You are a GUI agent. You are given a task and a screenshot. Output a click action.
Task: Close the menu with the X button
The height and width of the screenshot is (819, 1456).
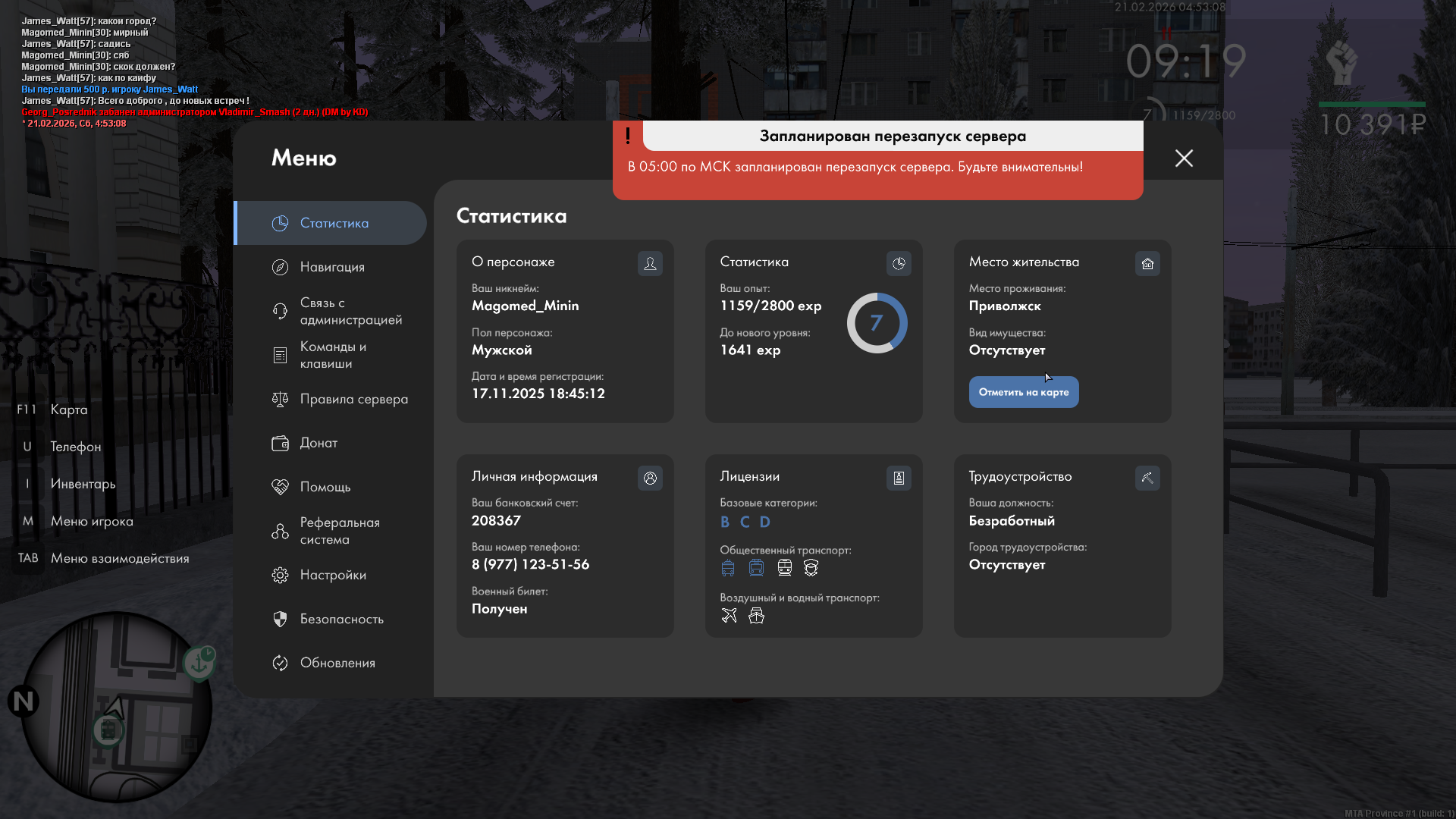coord(1184,158)
